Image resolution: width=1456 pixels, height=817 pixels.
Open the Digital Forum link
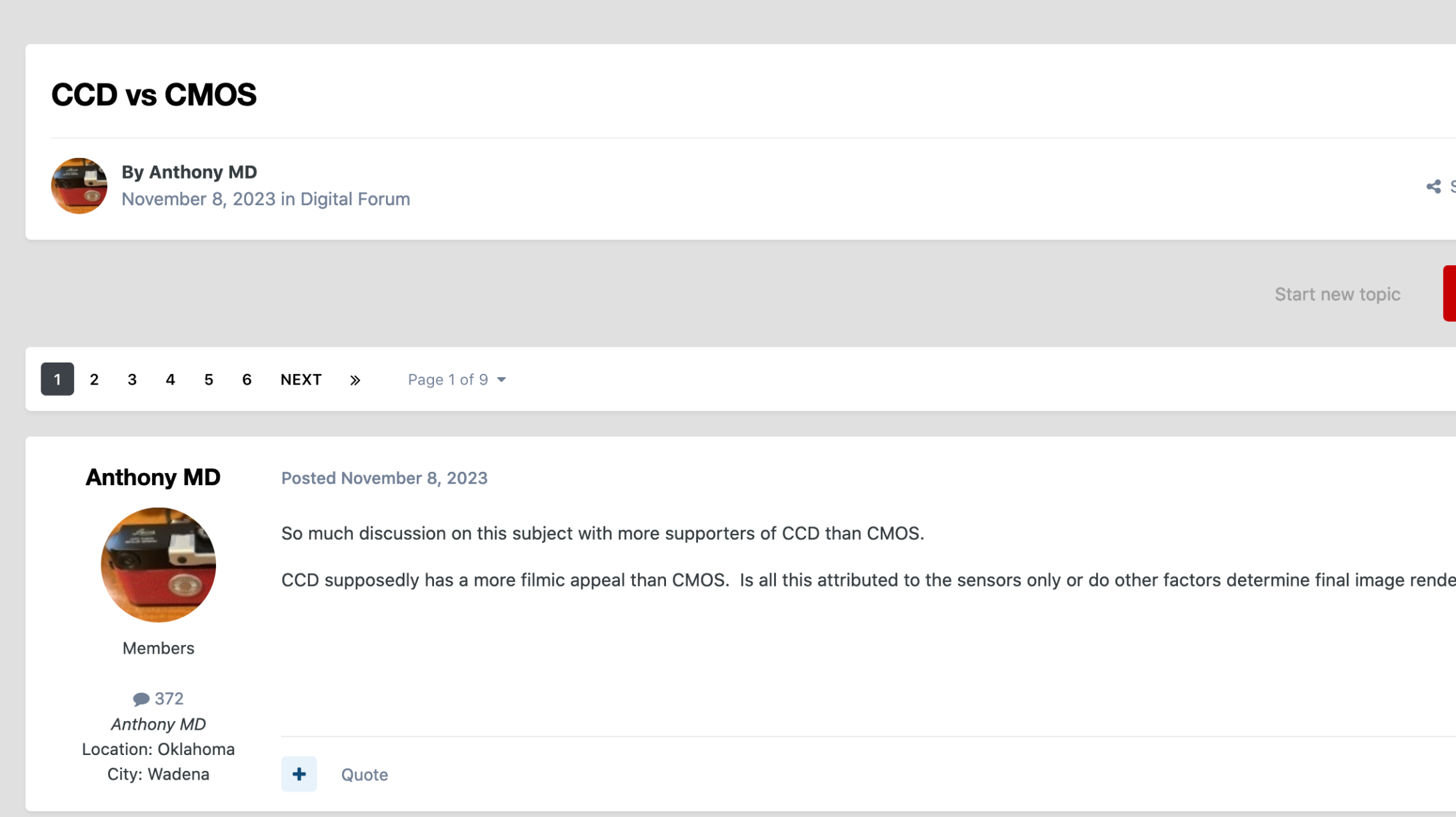click(x=355, y=199)
